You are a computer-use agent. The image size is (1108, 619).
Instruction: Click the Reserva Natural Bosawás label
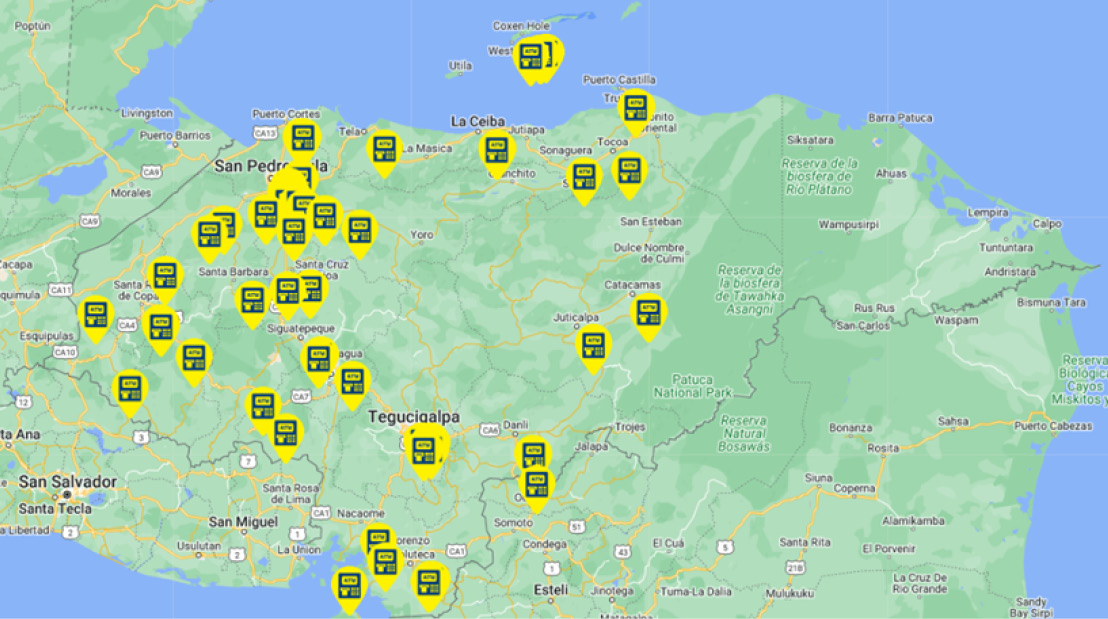(x=743, y=434)
